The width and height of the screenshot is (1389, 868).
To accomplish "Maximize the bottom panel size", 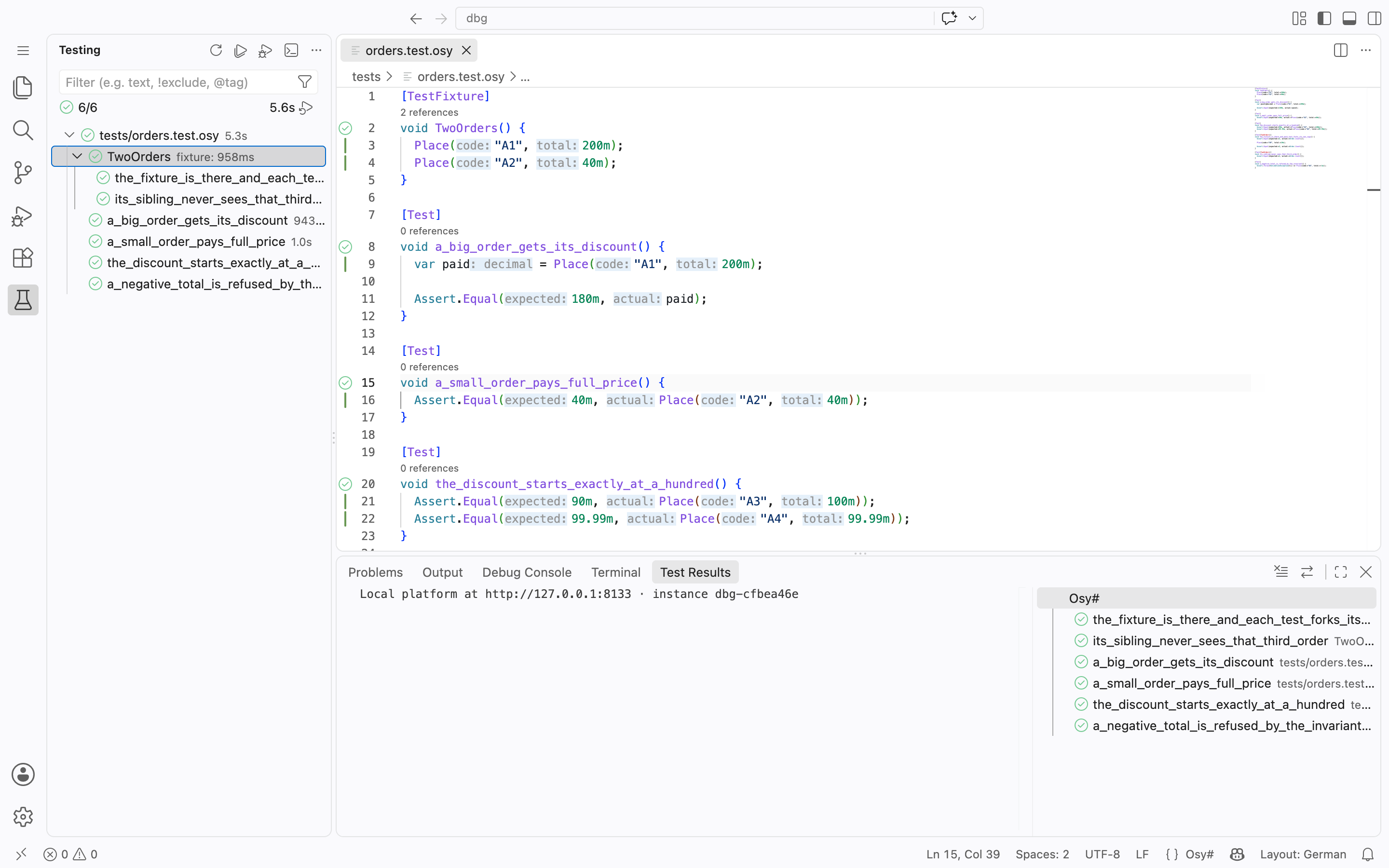I will point(1341,572).
